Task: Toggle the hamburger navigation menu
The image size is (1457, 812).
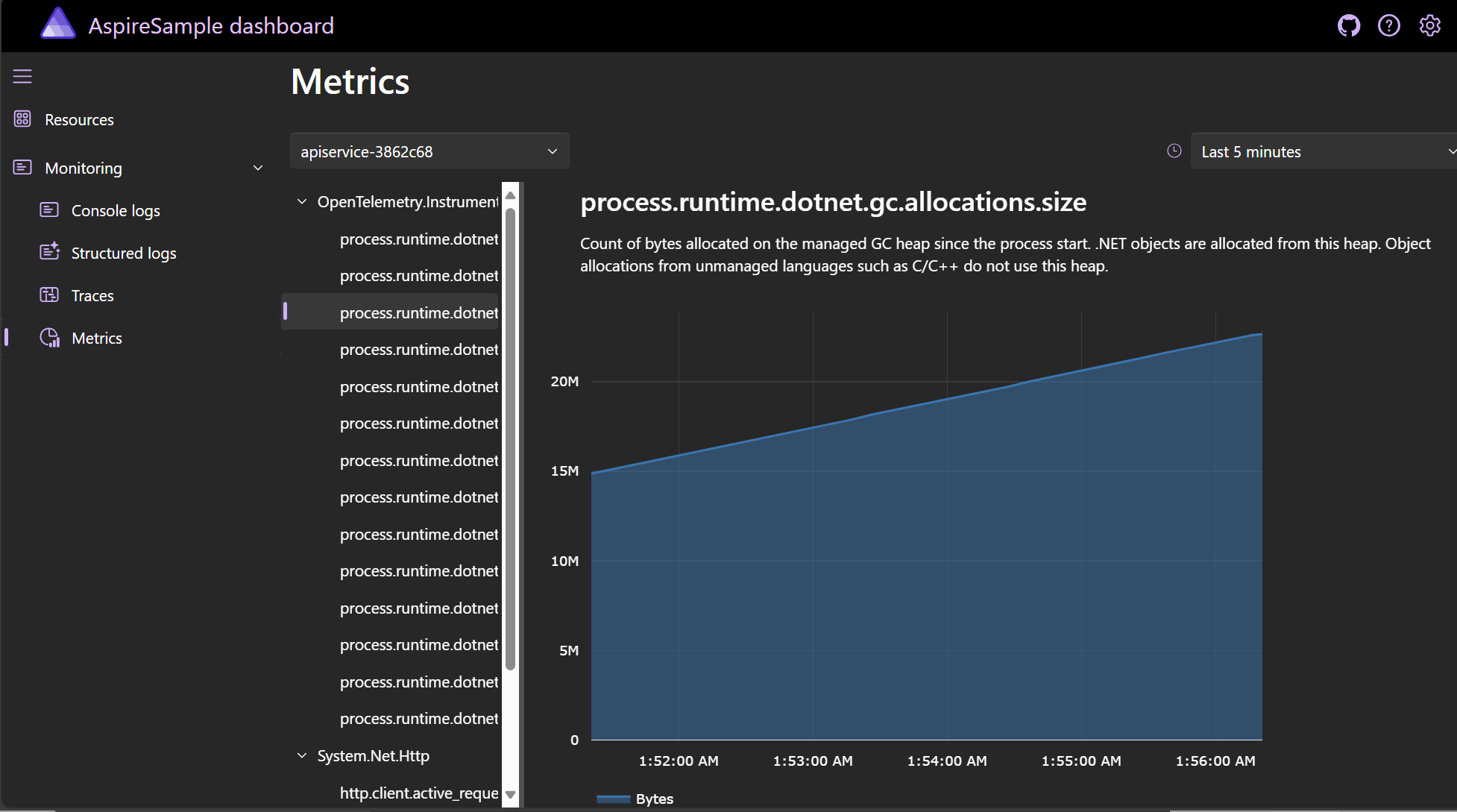Action: 22,76
